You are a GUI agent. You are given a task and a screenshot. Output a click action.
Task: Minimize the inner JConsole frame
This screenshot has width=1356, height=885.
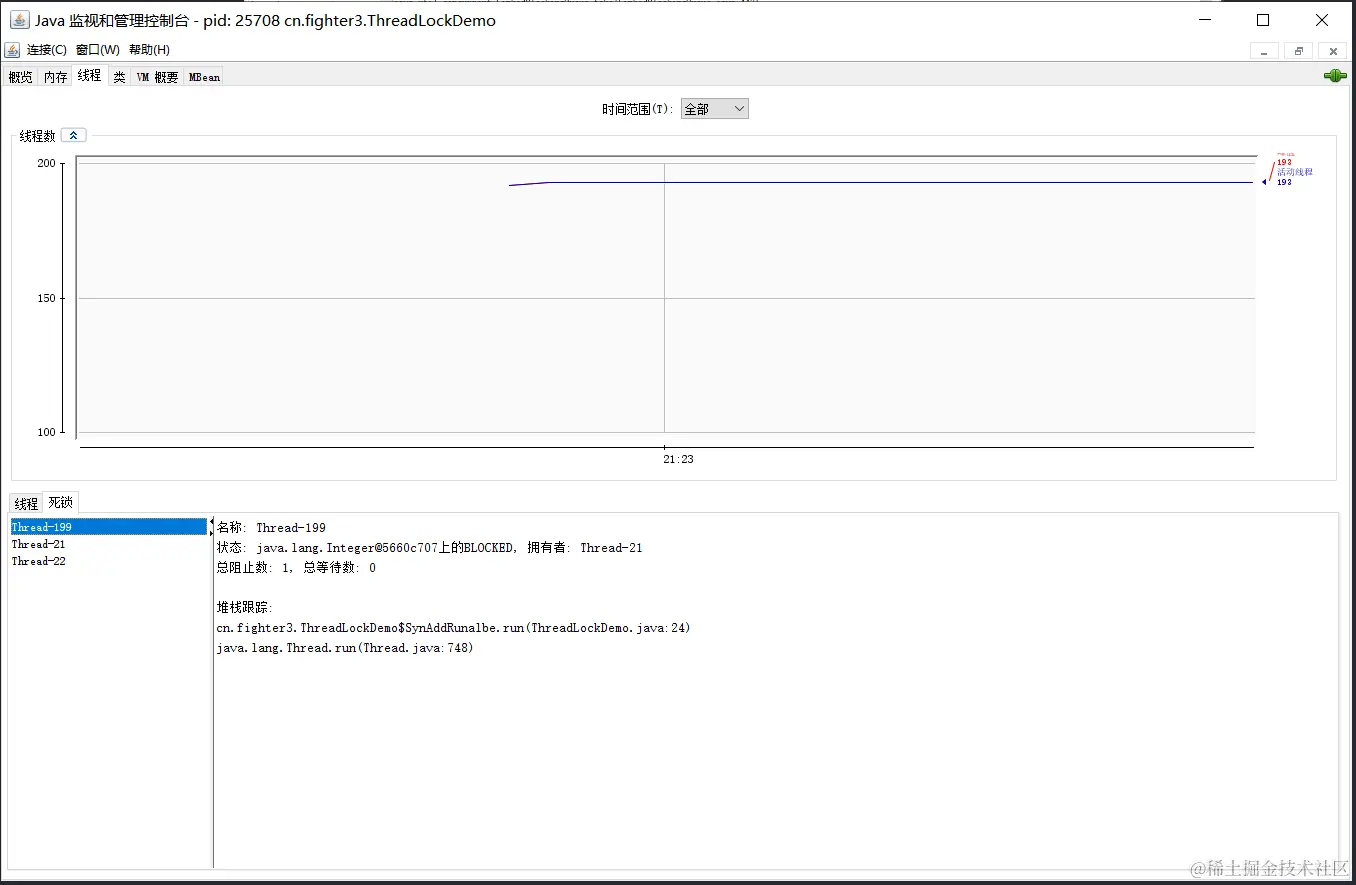point(1264,51)
